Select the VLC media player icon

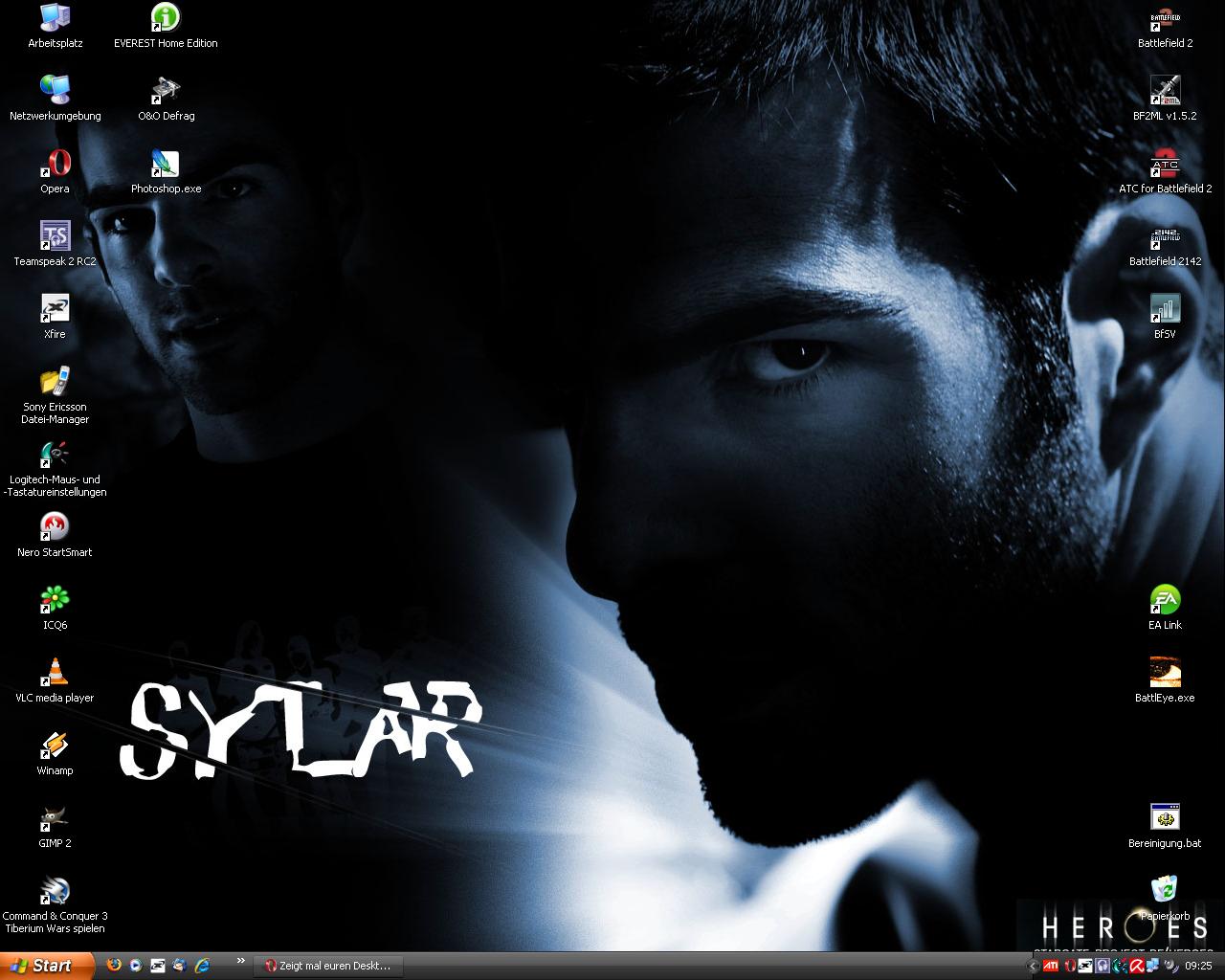click(55, 680)
